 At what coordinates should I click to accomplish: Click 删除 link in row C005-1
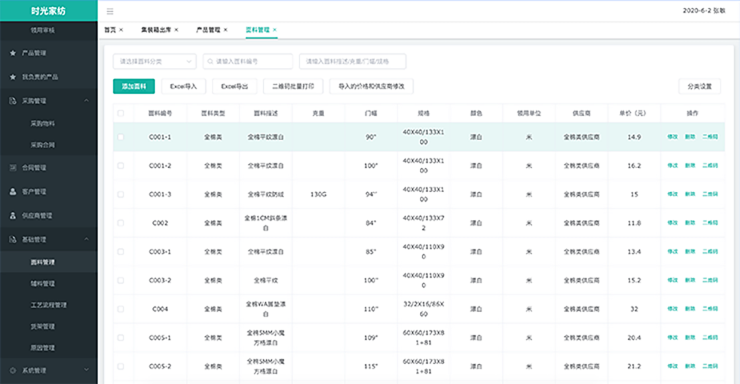[690, 338]
